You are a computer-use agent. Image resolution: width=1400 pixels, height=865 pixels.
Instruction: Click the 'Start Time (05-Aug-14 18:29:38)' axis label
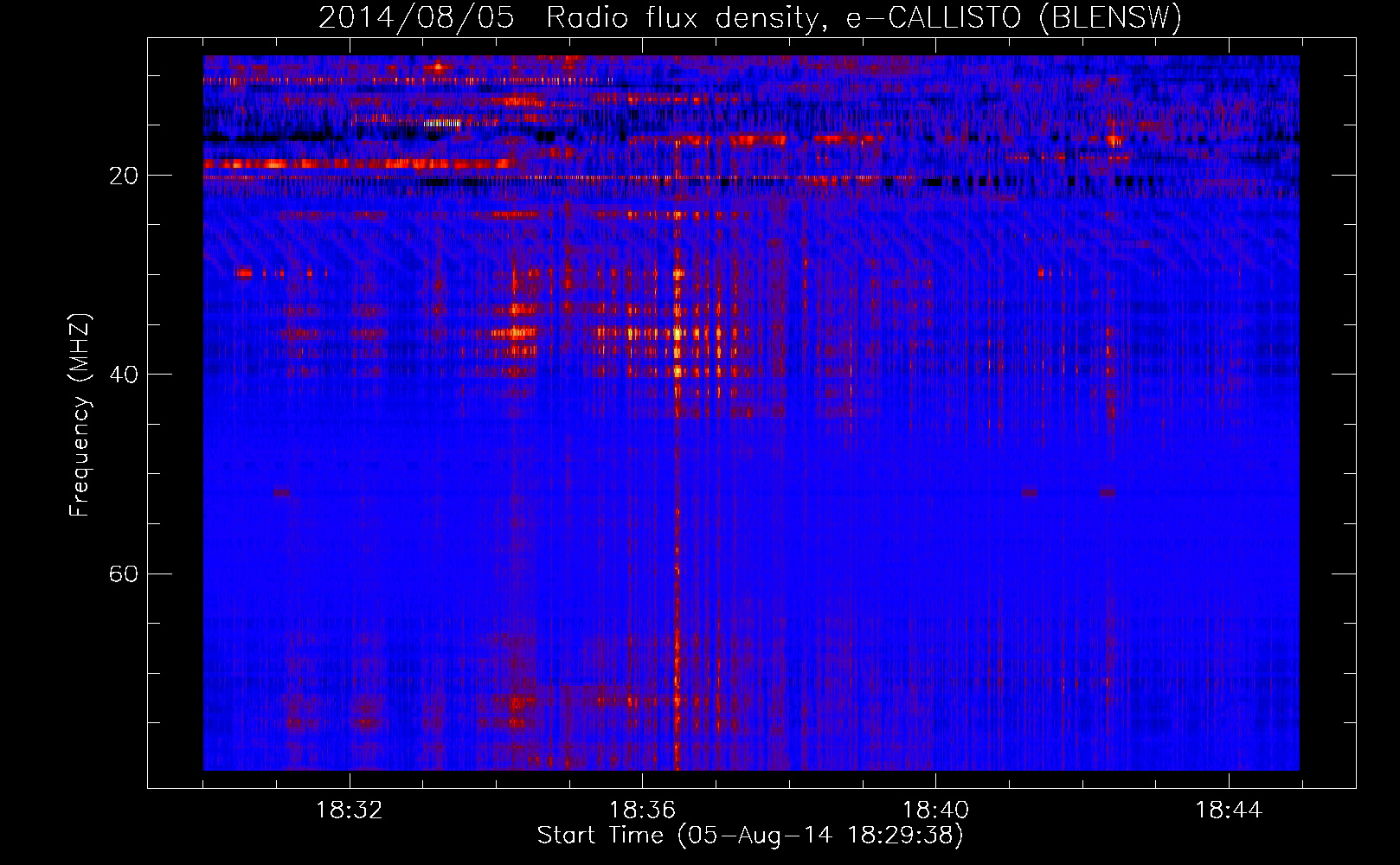point(750,836)
